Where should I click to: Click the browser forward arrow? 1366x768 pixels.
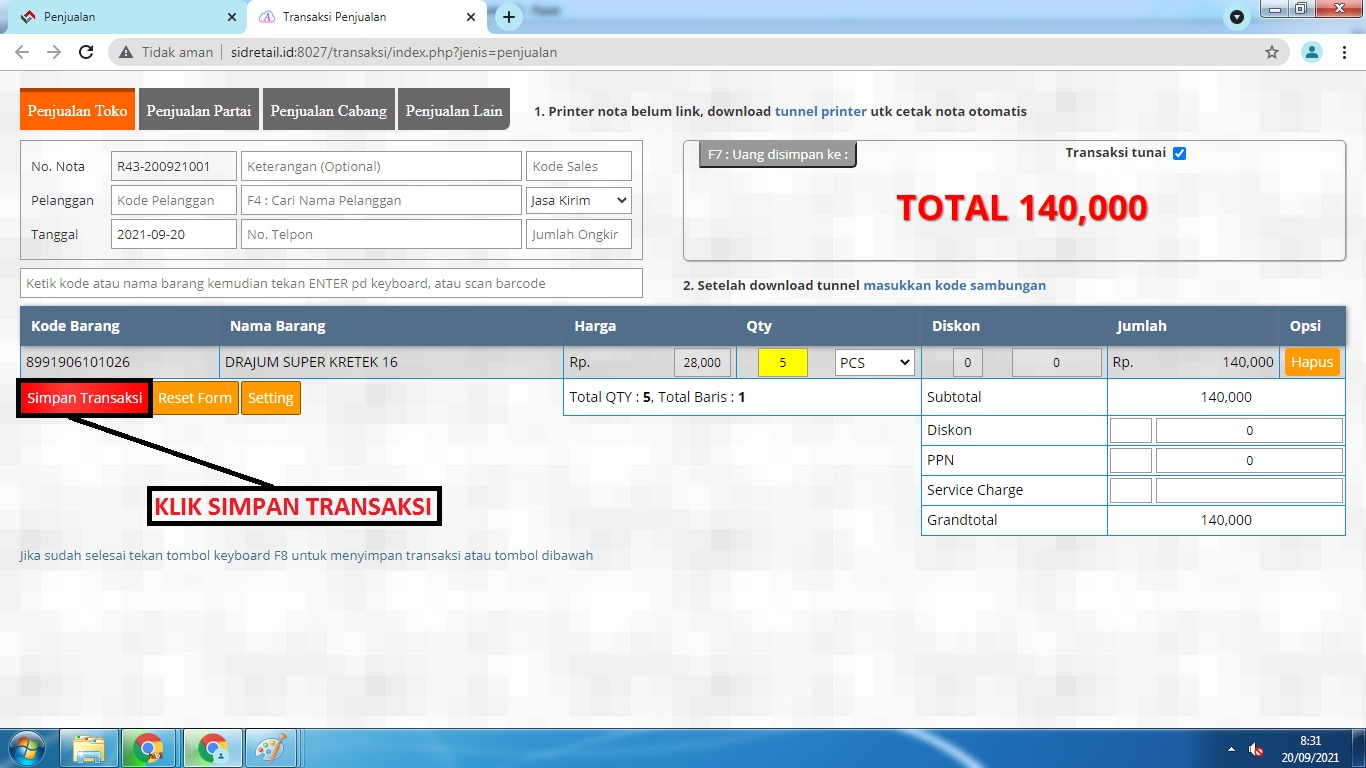coord(54,52)
